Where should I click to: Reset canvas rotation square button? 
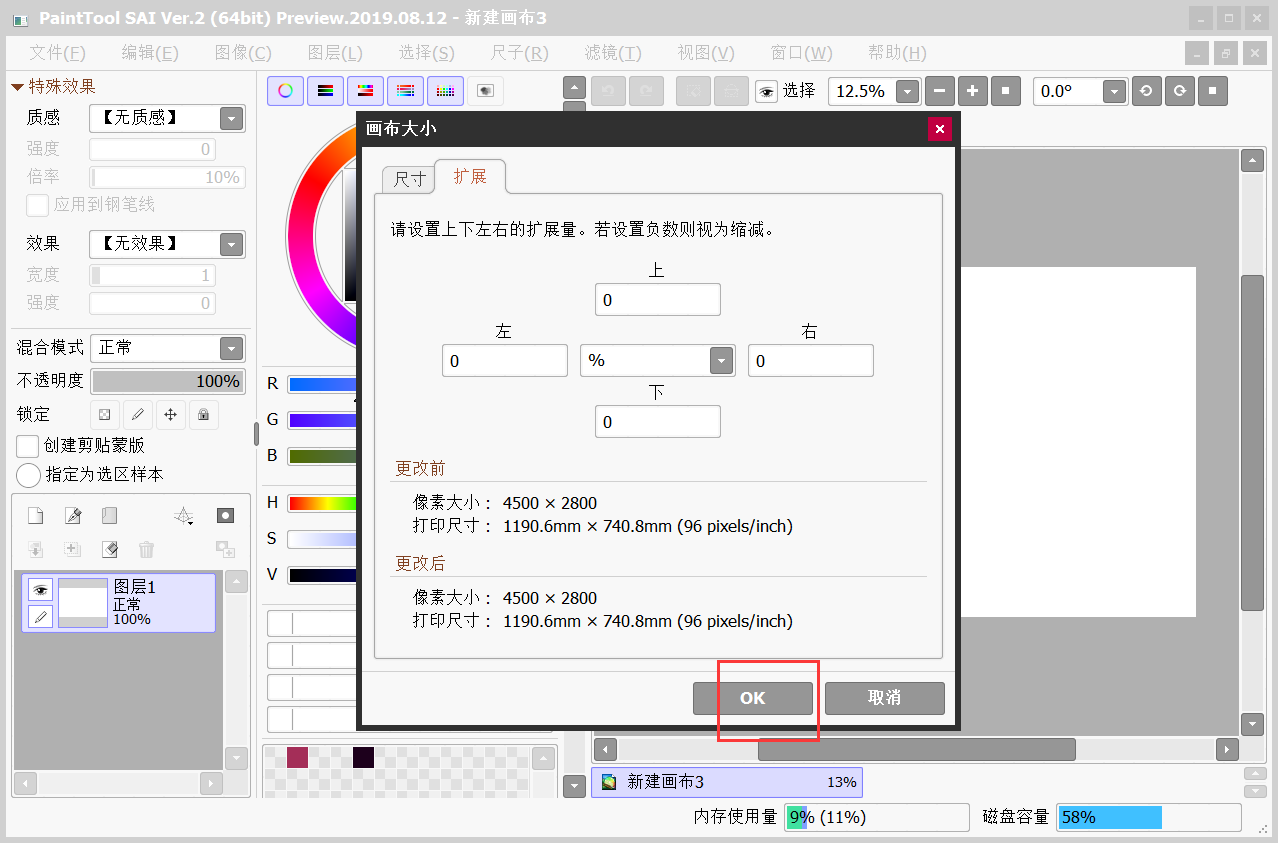click(1213, 91)
